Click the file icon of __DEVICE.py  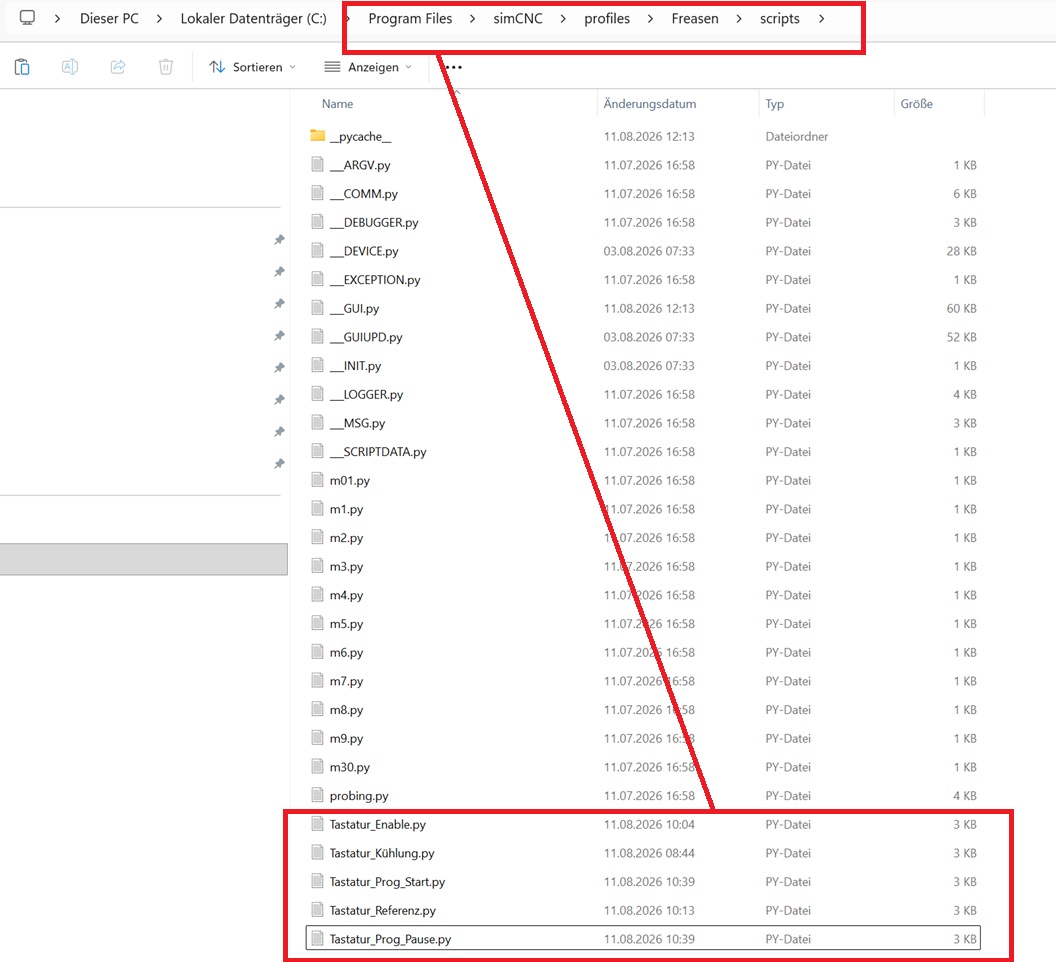click(x=317, y=251)
